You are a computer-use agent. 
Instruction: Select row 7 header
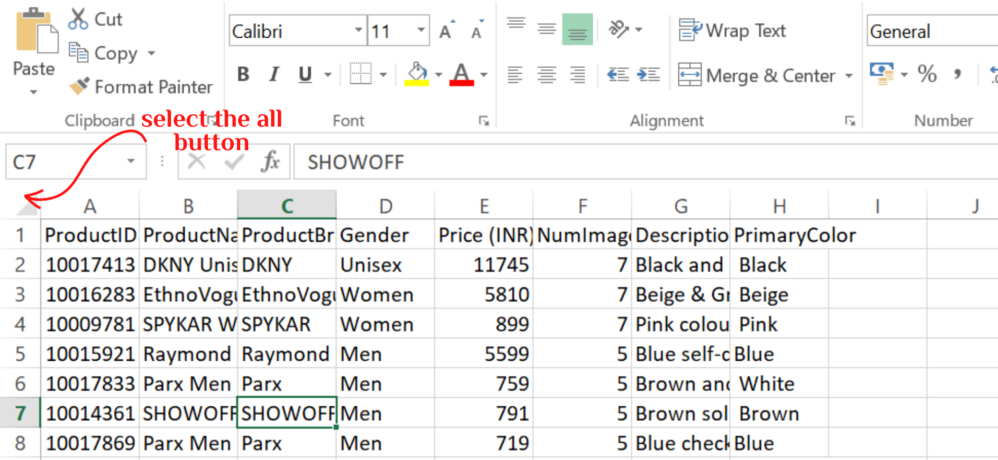coord(20,414)
